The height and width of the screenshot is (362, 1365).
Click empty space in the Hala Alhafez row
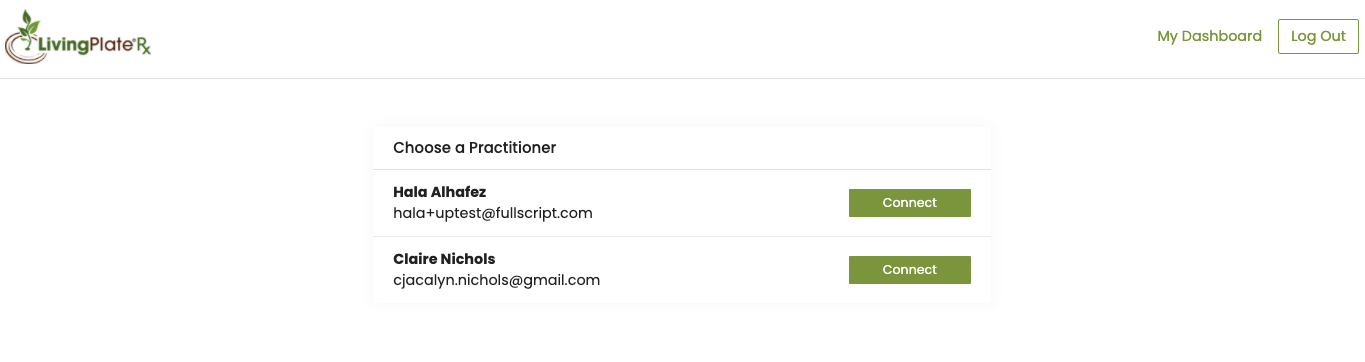[x=720, y=203]
